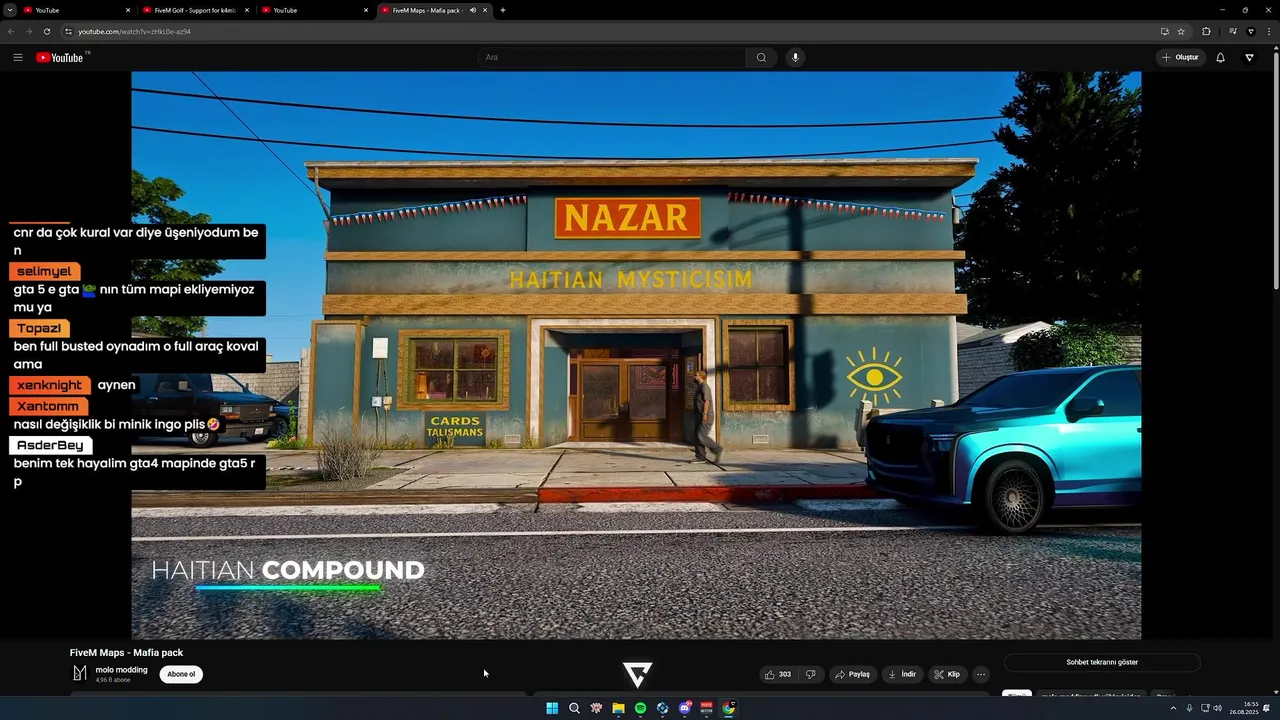Screen dimensions: 1280x720
Task: Open the molo modding channel avatar
Action: pos(80,674)
